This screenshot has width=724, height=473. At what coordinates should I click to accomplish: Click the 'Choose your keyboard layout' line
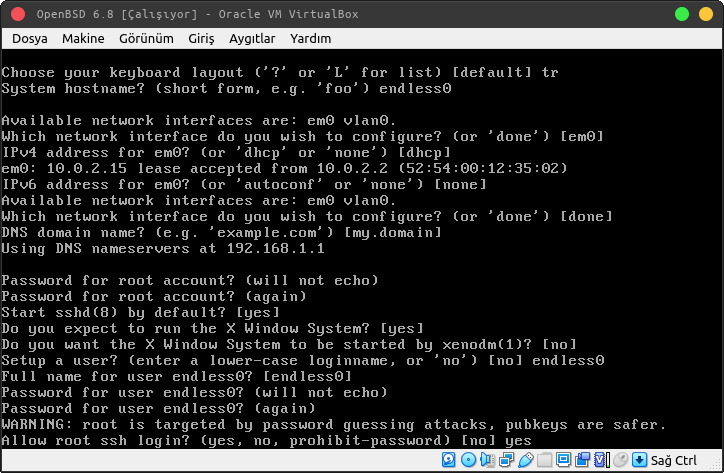point(280,73)
